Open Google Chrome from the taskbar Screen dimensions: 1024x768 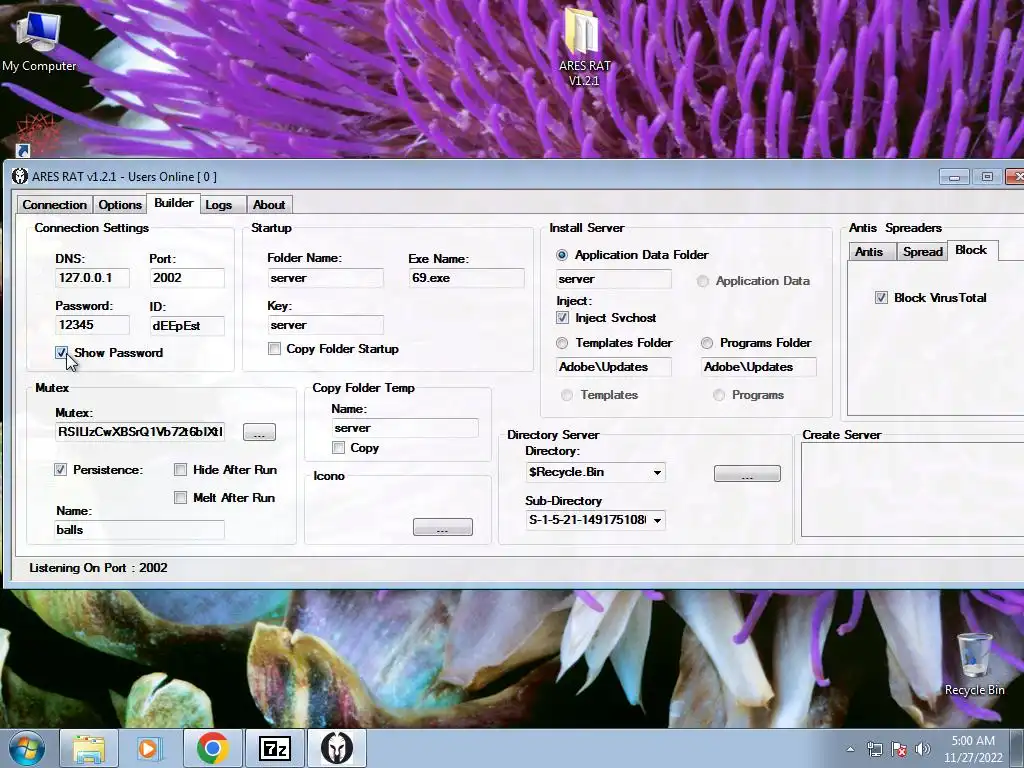(x=212, y=748)
